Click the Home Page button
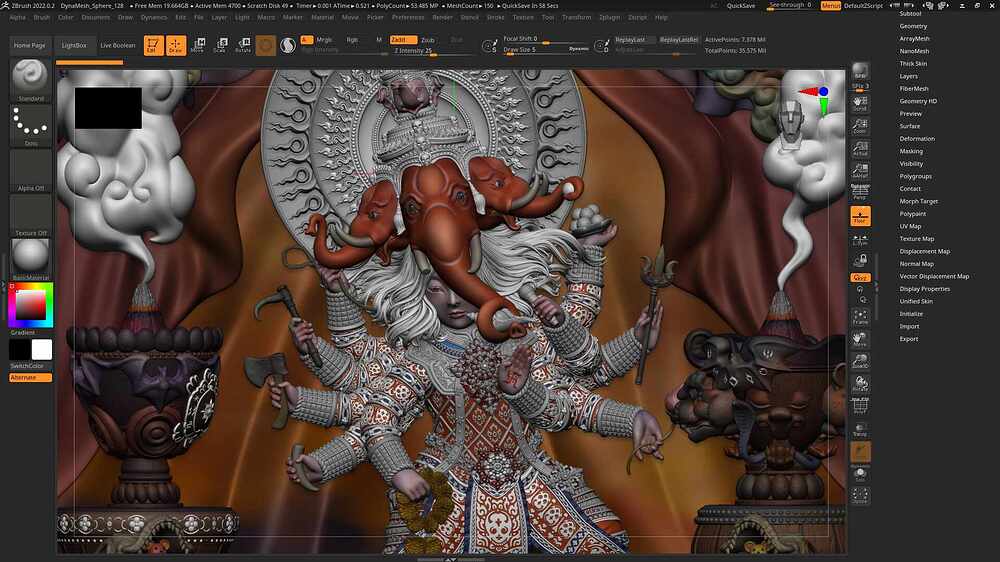The width and height of the screenshot is (1000, 562). [29, 45]
